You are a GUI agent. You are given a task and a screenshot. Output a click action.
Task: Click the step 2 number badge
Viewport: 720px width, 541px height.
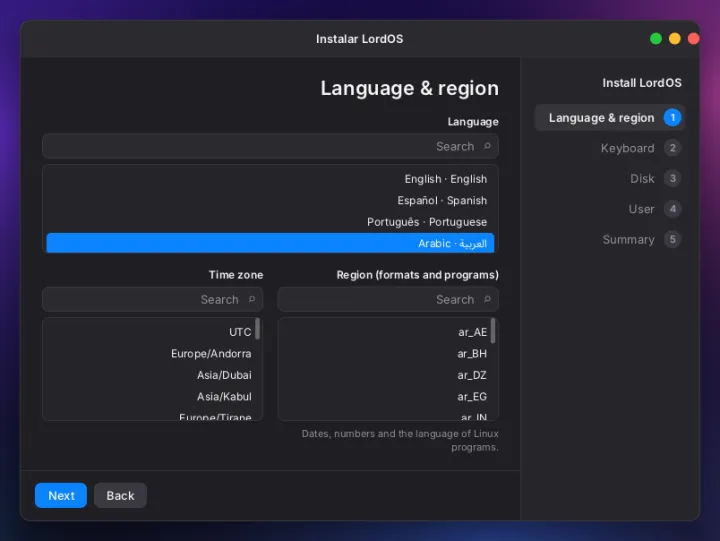pos(672,148)
